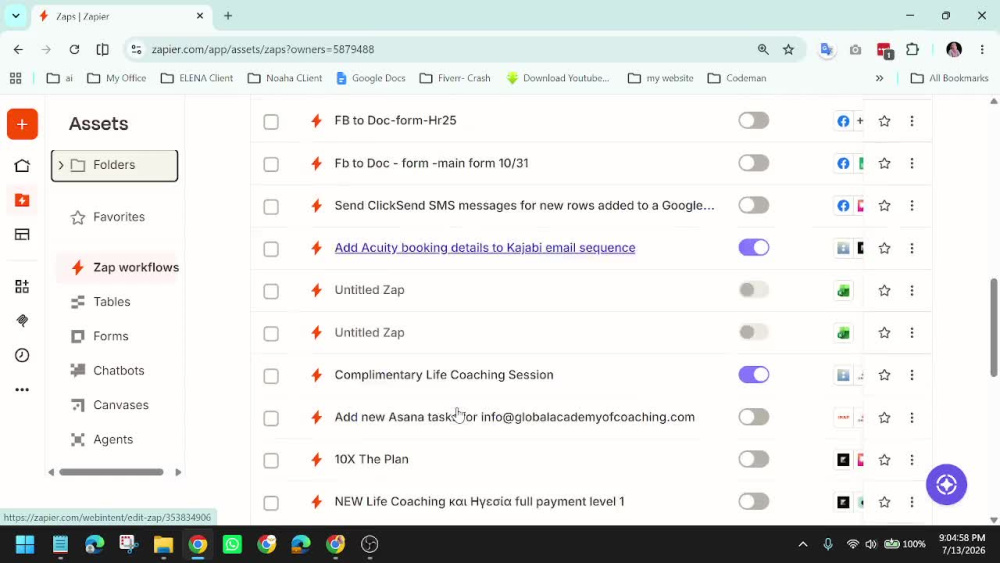Screen dimensions: 1000x563
Task: Open options menu for second Untitled Zap
Action: pyautogui.click(x=911, y=333)
